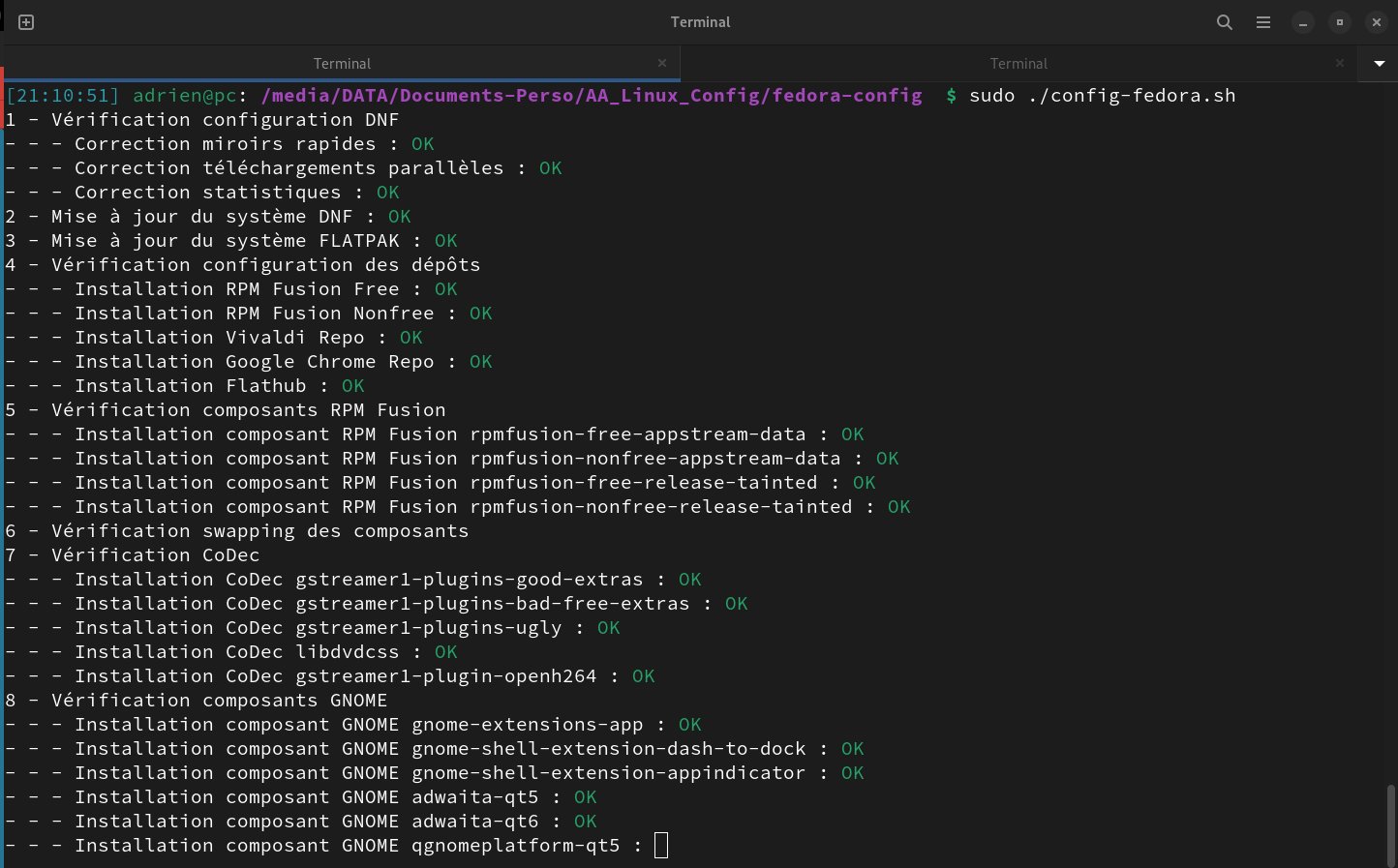Click 'rpmfusion-free-release-tainted' text
Screen dimensions: 1398x868
pyautogui.click(x=644, y=483)
